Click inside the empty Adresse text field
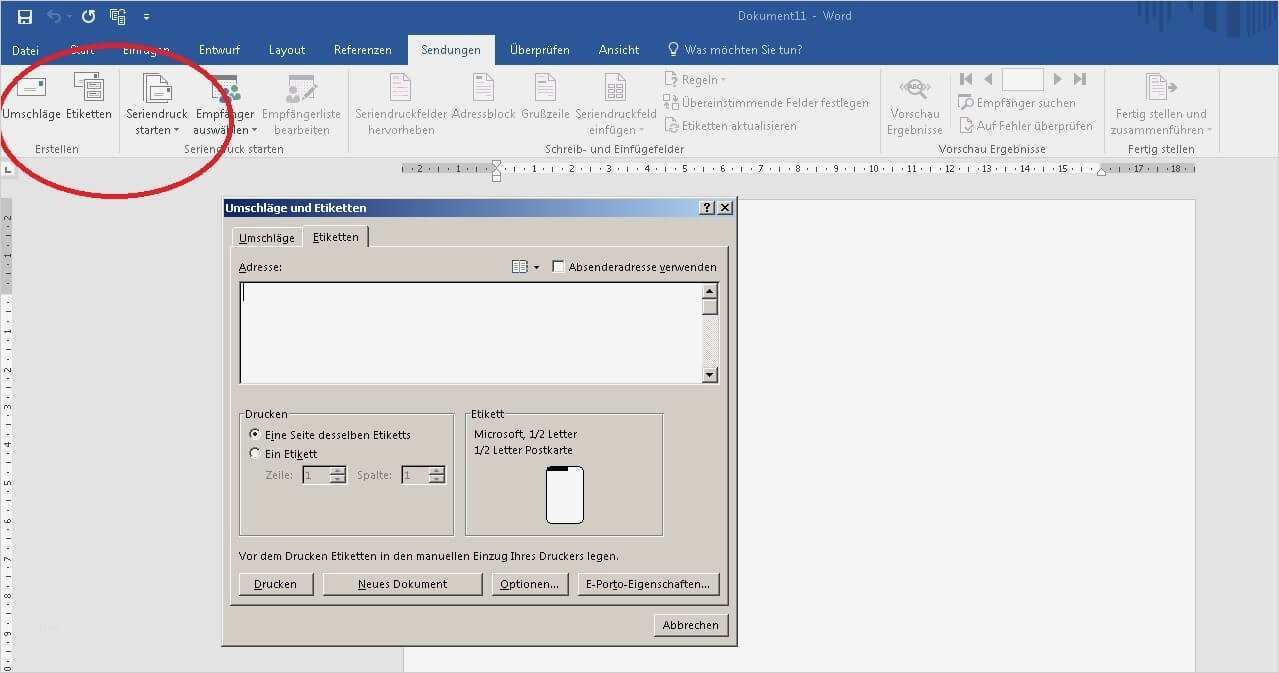This screenshot has width=1279, height=673. 470,330
